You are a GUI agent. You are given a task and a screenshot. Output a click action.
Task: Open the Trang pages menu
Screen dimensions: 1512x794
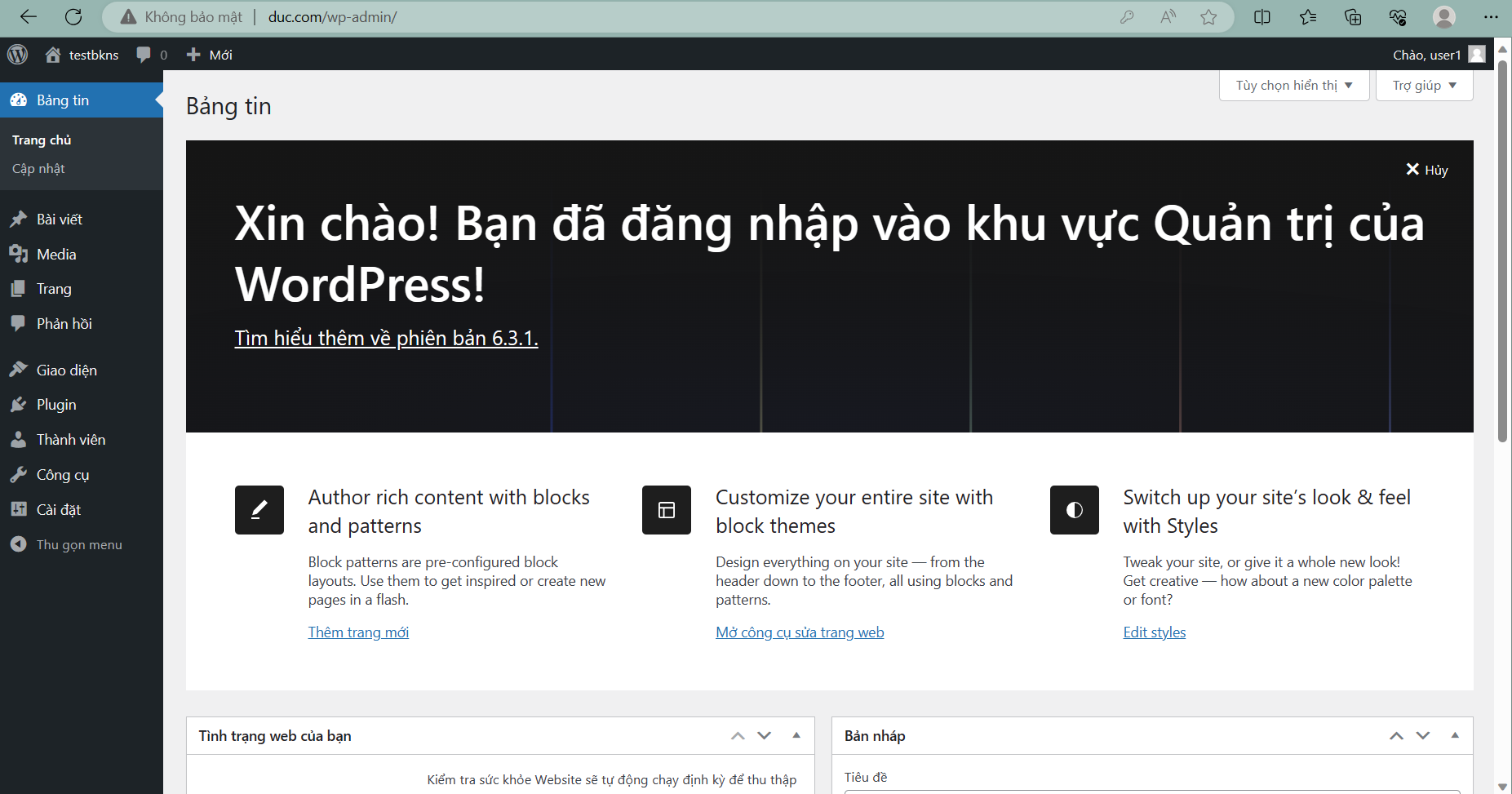coord(82,289)
